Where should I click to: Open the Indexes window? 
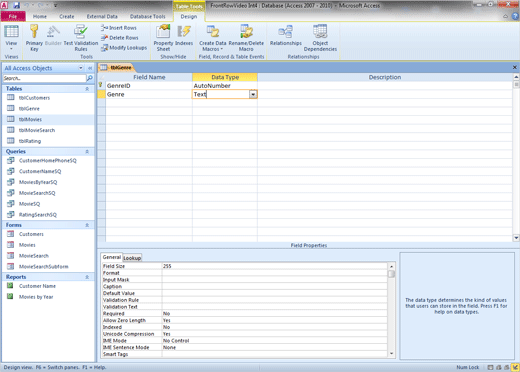[x=184, y=35]
